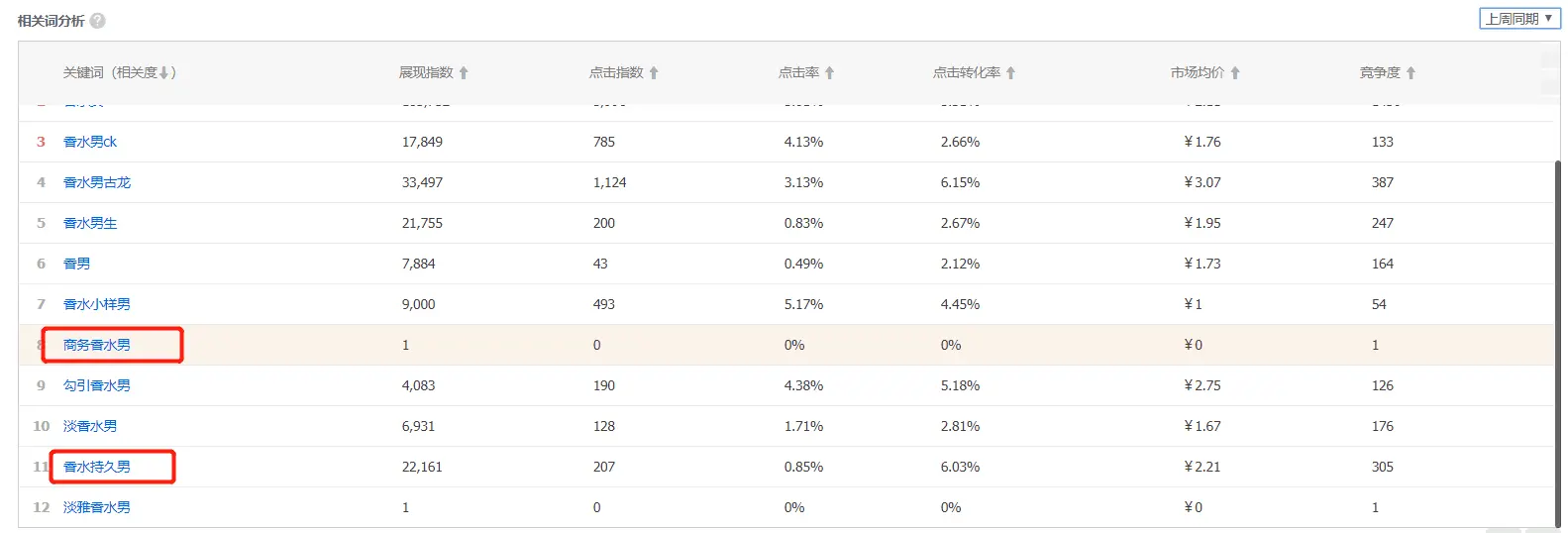Click the 关键词 column header
The height and width of the screenshot is (533, 1568).
[x=83, y=72]
